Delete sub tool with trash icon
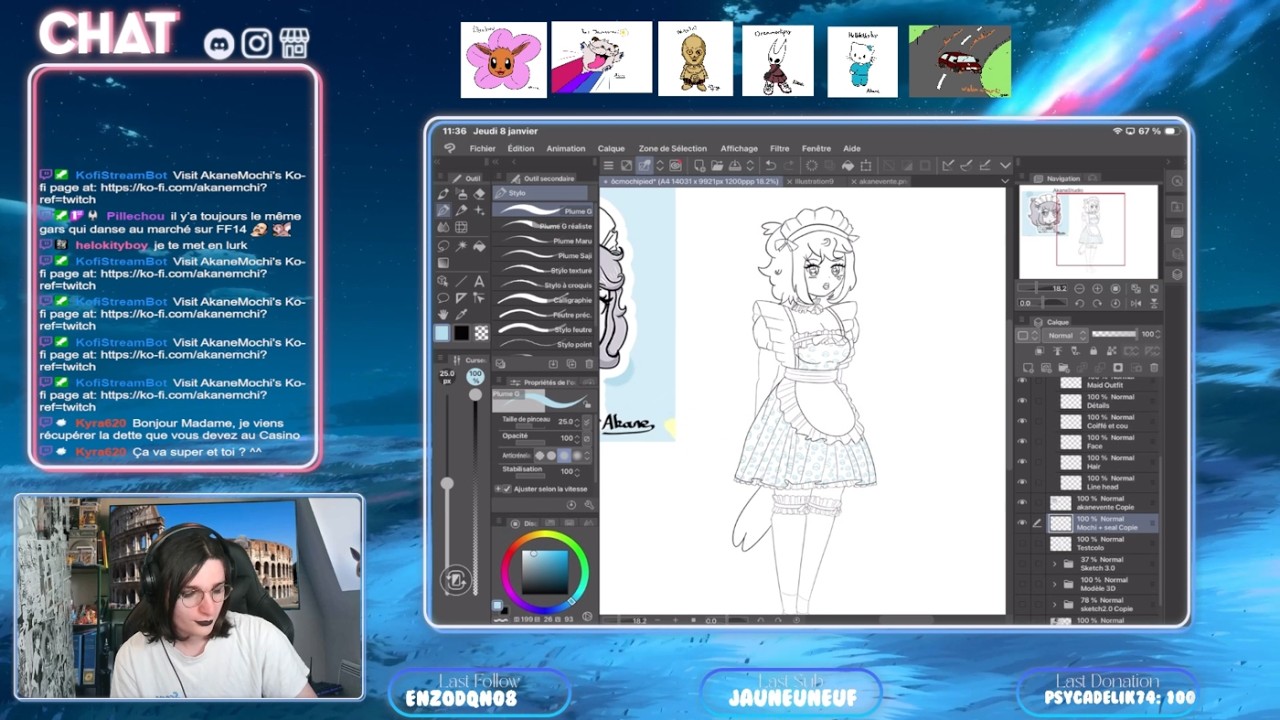Viewport: 1280px width, 720px height. pyautogui.click(x=589, y=364)
